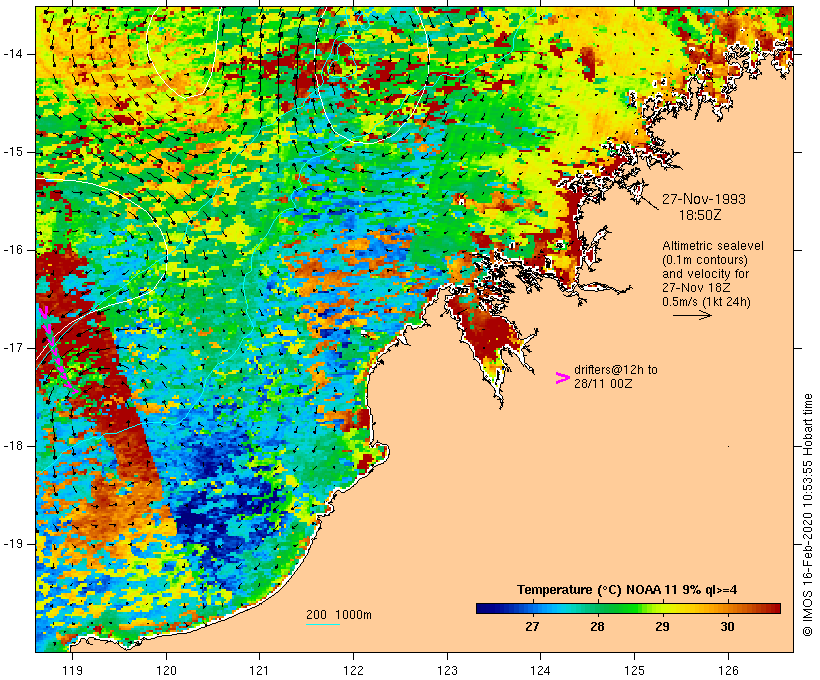Click the magenta drifter track on the map

click(x=58, y=349)
